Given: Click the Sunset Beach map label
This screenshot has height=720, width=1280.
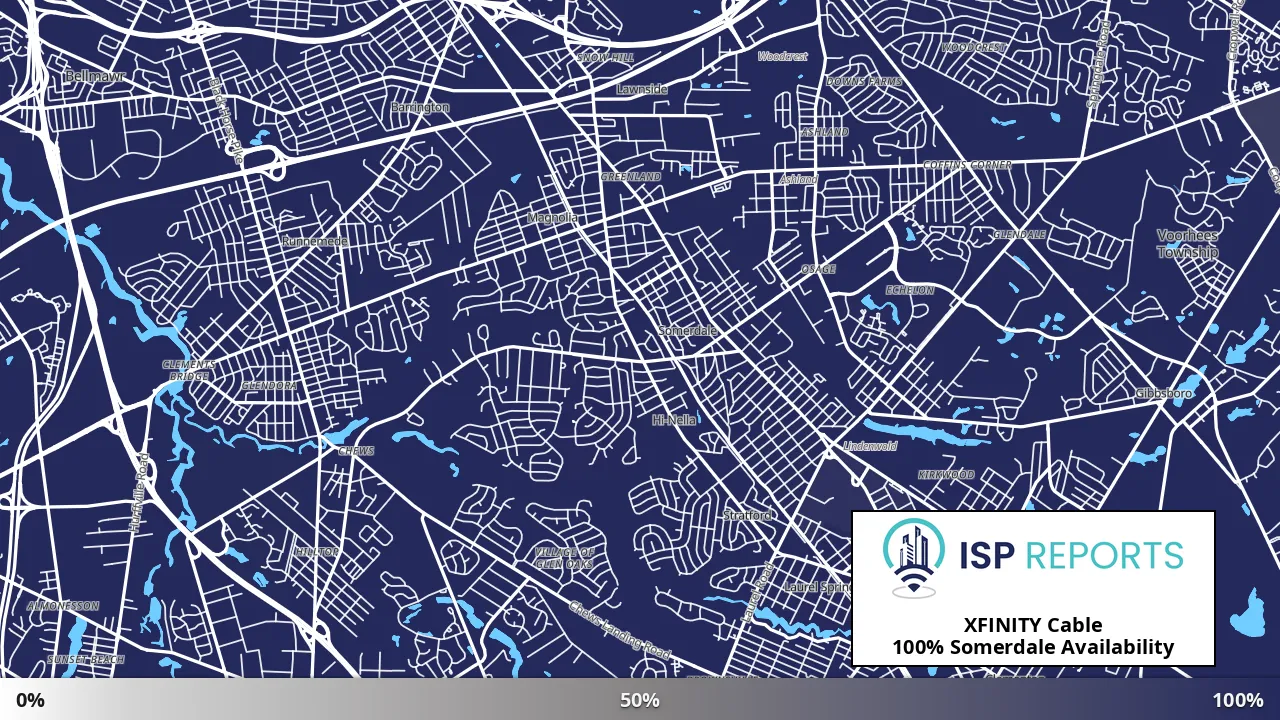Looking at the screenshot, I should (86, 660).
